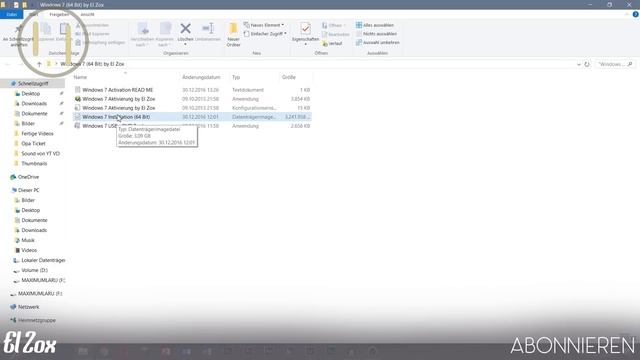
Task: Open the Neues Element dropdown
Action: click(264, 25)
